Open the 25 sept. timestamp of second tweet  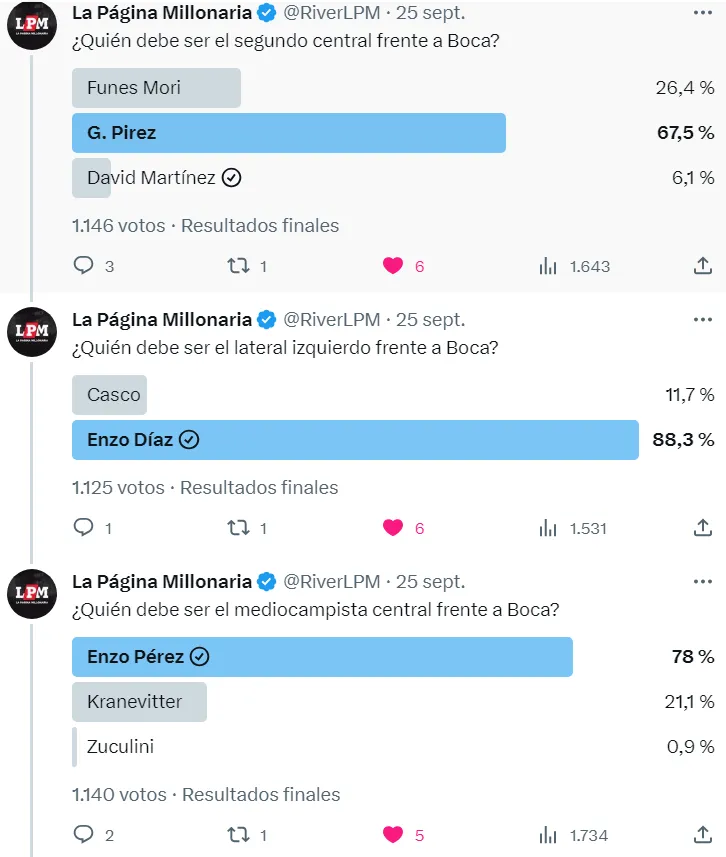(x=431, y=319)
